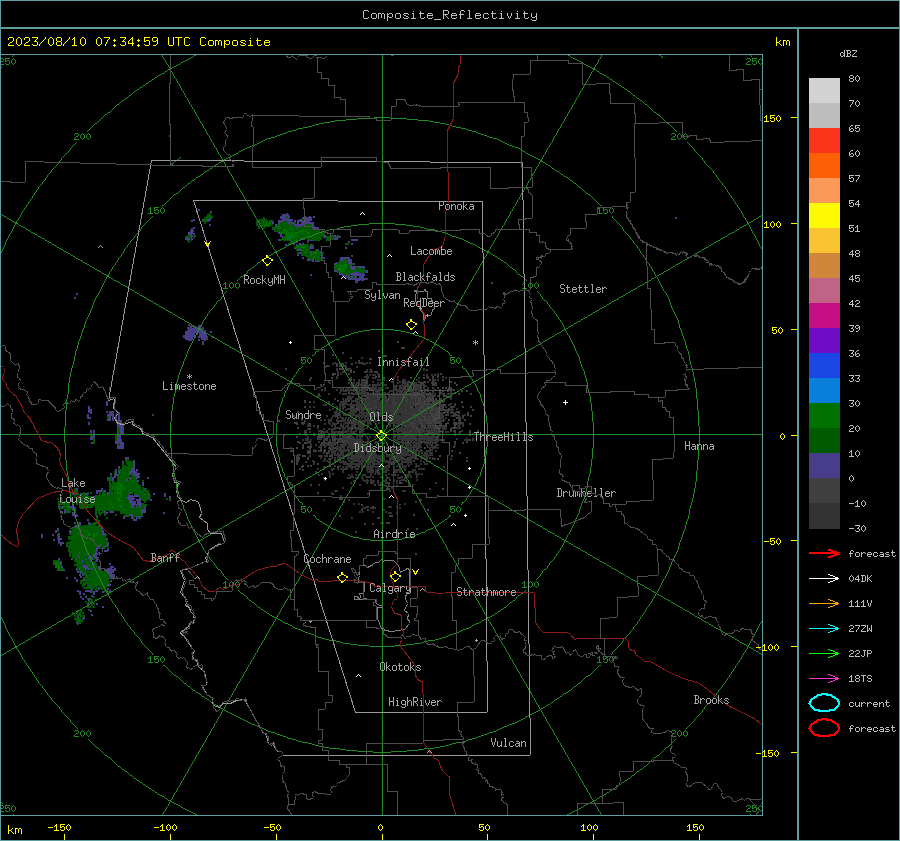Select the slate purple 10-0 dBZ swatch

[x=824, y=466]
